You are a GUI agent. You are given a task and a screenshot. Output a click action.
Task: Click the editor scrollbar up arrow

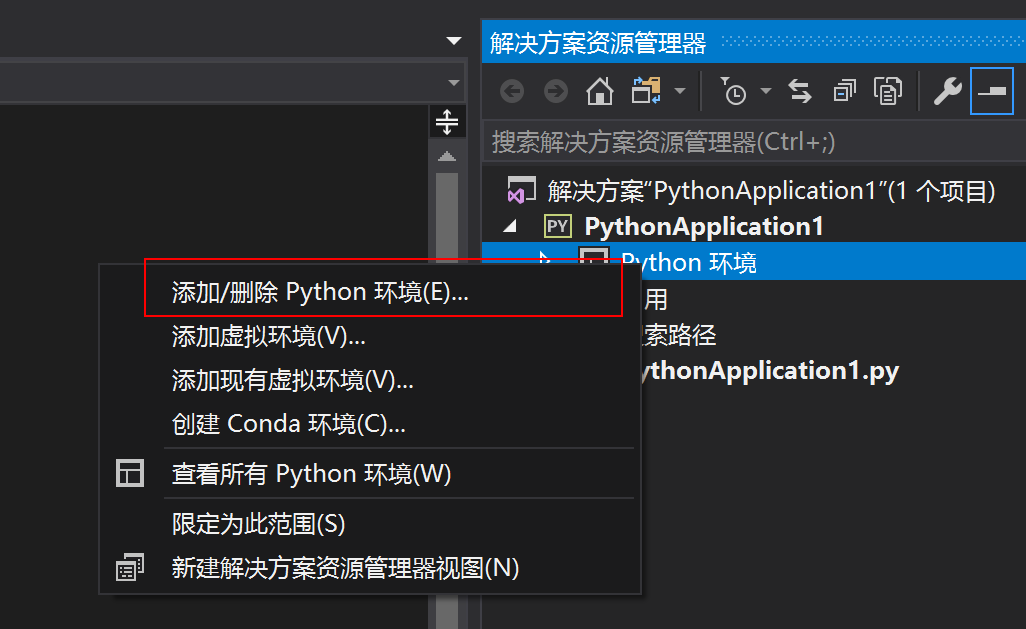pos(447,156)
